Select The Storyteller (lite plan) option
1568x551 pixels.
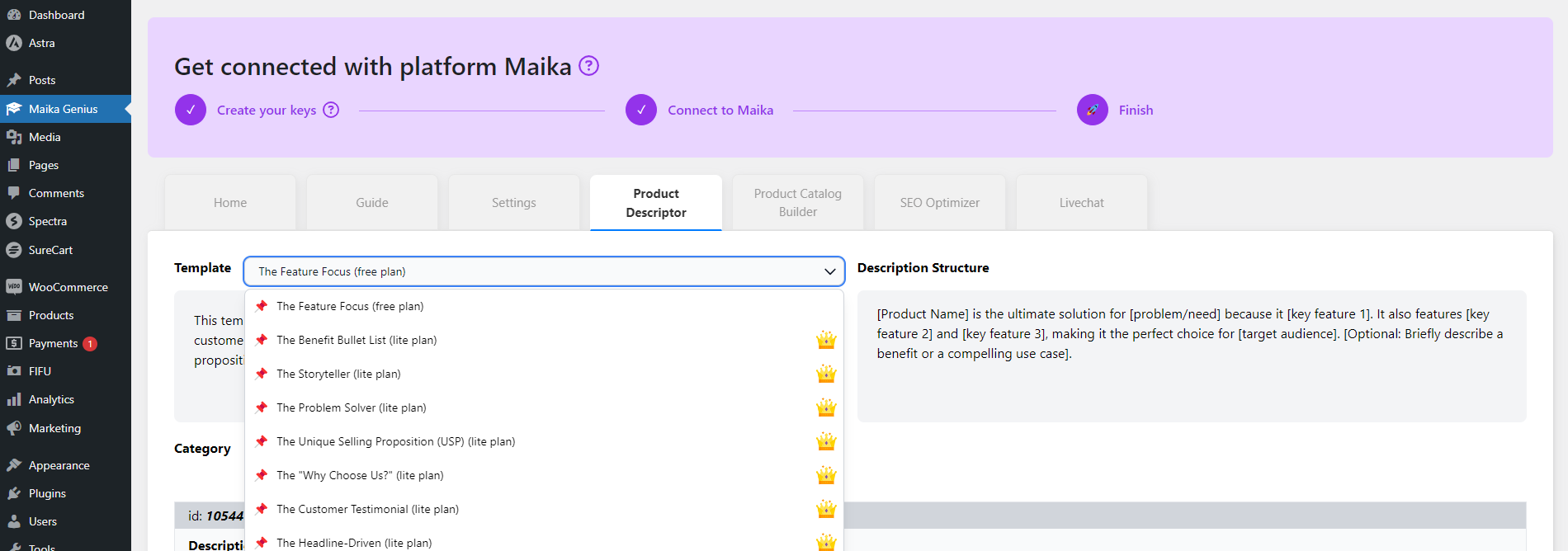545,374
